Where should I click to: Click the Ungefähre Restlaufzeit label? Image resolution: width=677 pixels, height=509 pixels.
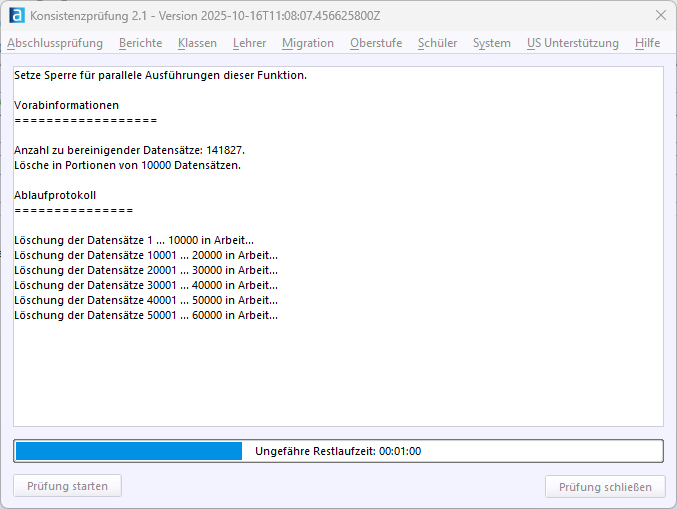(x=338, y=451)
